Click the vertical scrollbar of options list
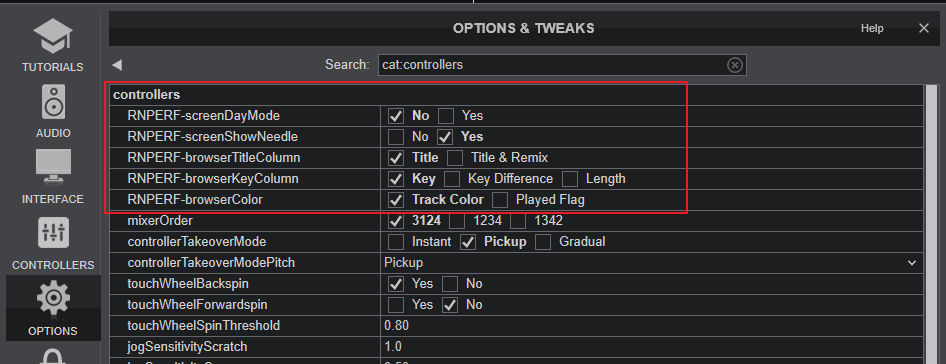The width and height of the screenshot is (946, 364). pos(932,223)
